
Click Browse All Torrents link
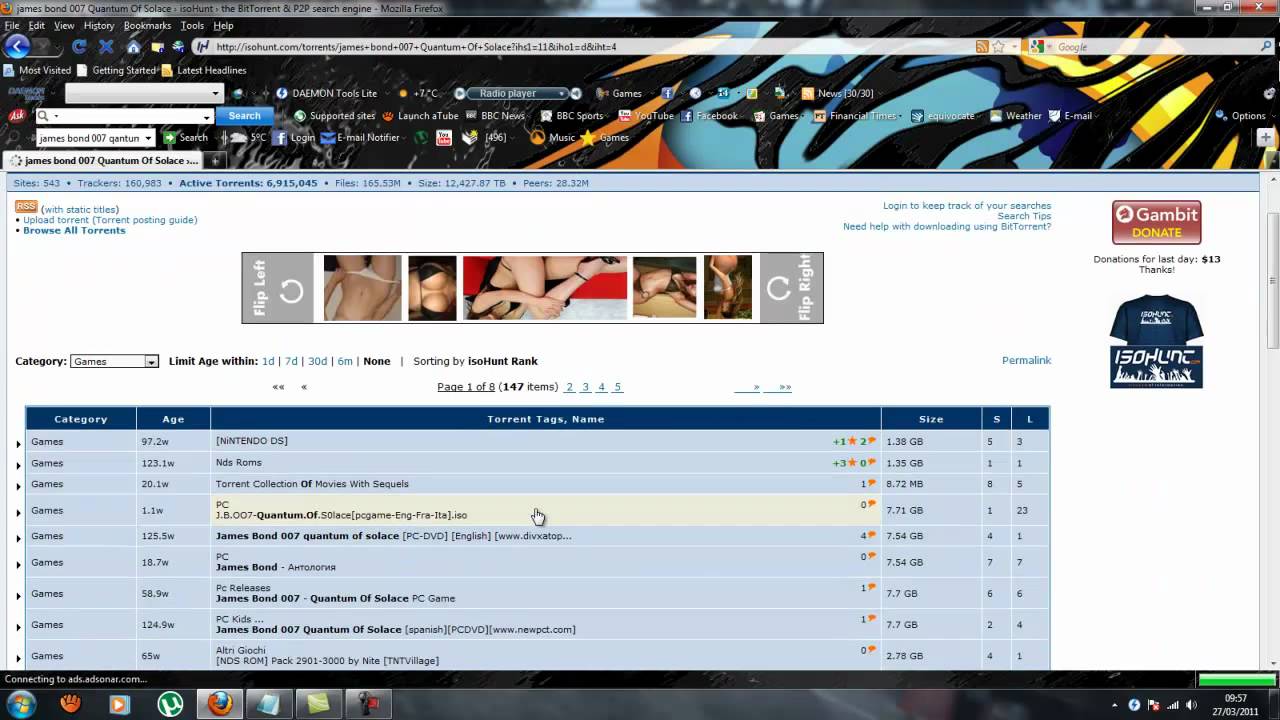click(74, 230)
